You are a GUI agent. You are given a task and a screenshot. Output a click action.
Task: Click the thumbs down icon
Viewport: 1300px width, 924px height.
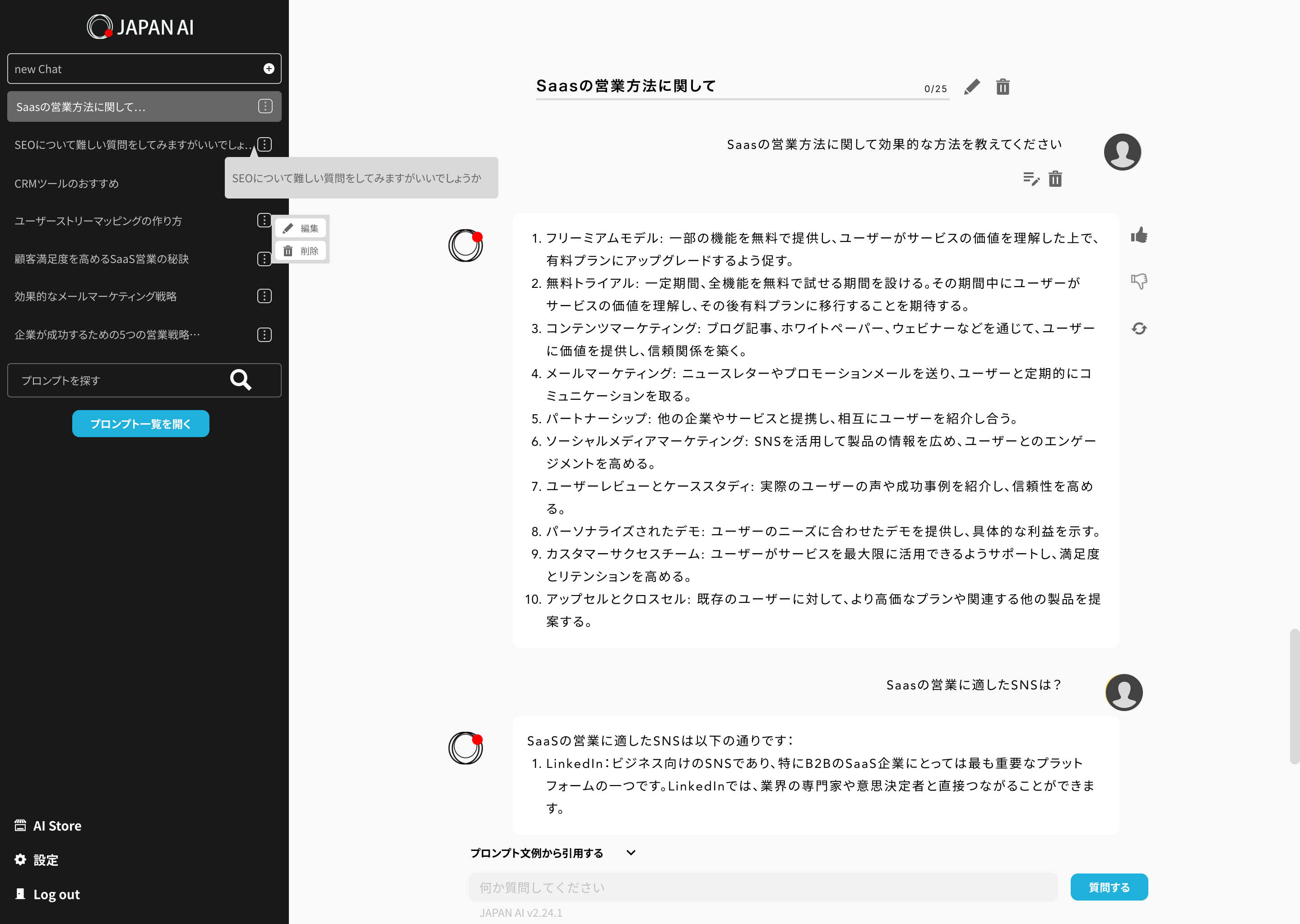coord(1139,281)
